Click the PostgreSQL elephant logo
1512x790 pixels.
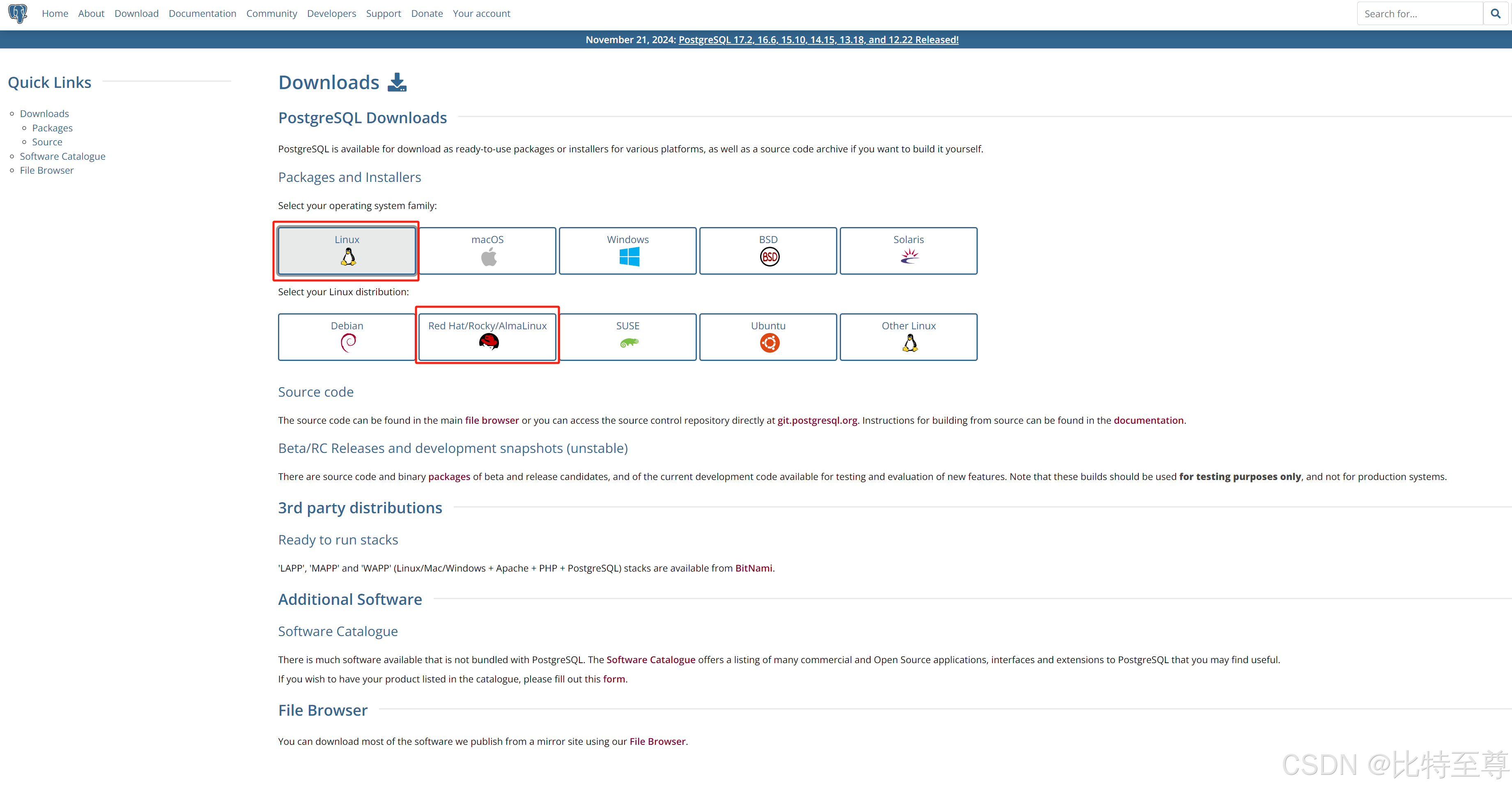(x=17, y=13)
